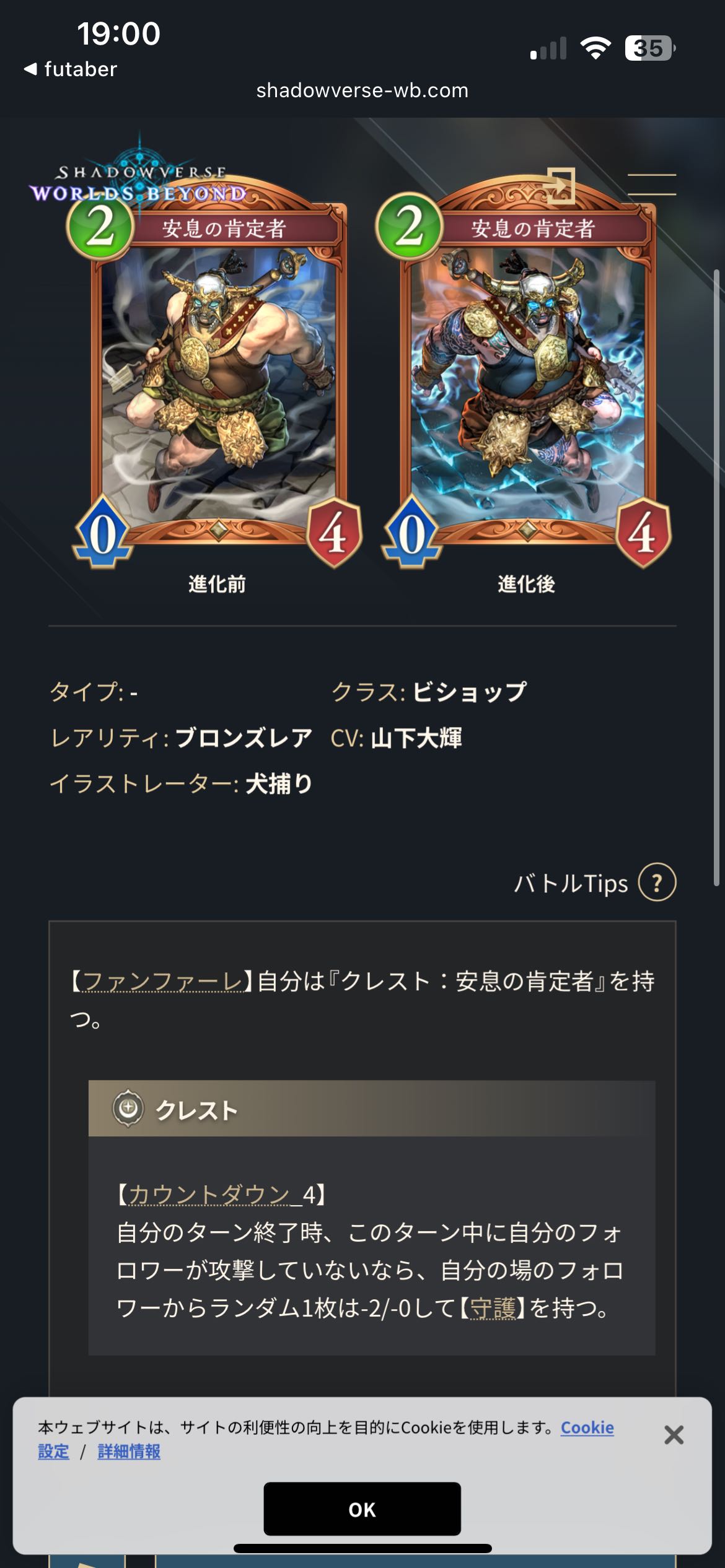Image resolution: width=725 pixels, height=1568 pixels.
Task: Tap the クレスト emblem icon
Action: (x=128, y=1108)
